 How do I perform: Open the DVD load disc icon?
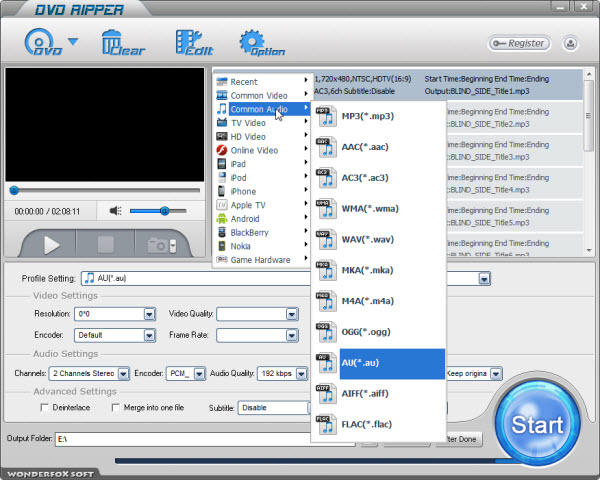pyautogui.click(x=42, y=42)
